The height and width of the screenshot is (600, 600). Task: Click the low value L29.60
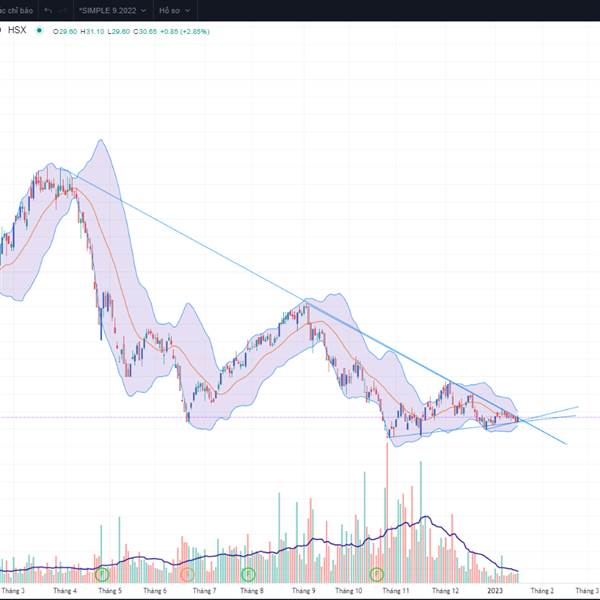click(119, 31)
